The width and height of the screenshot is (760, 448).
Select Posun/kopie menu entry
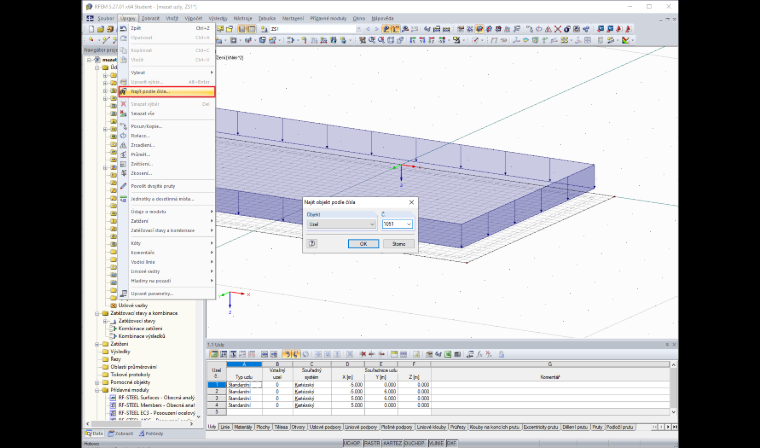(x=167, y=126)
